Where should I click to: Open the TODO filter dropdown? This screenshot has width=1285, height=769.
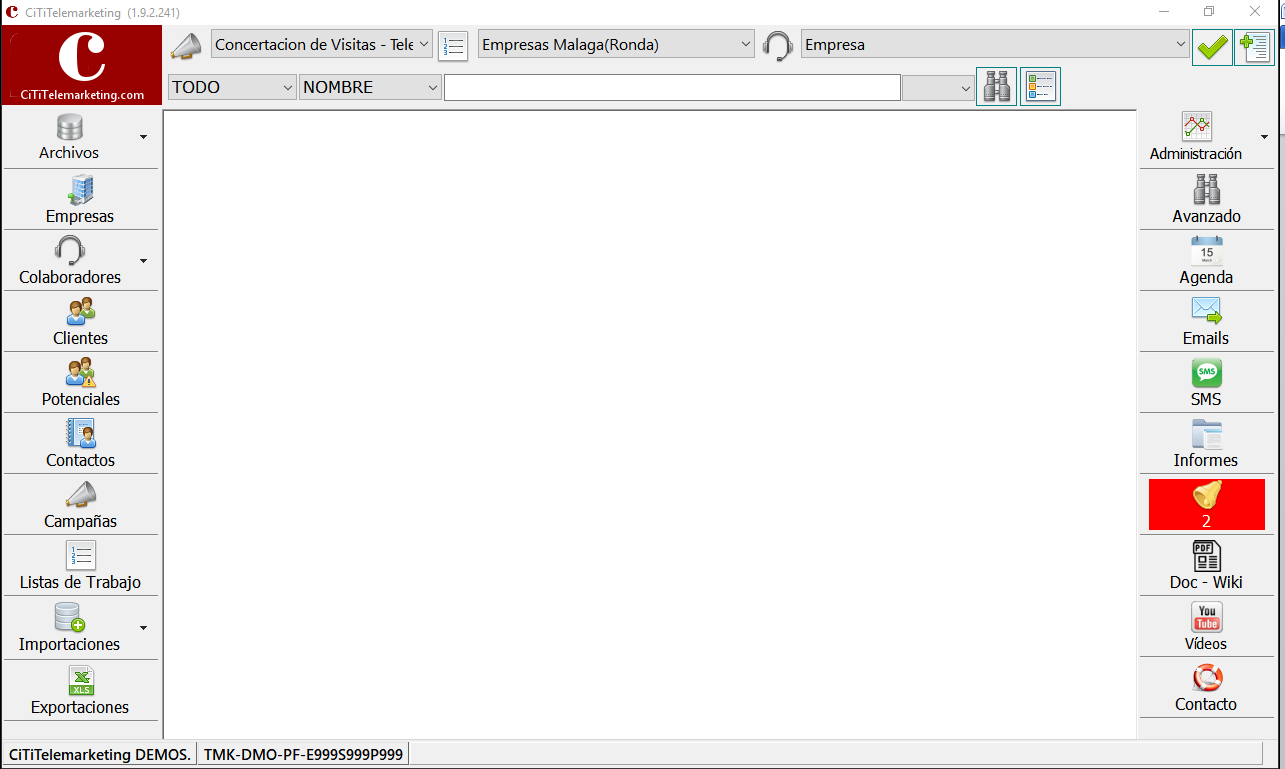tap(232, 87)
